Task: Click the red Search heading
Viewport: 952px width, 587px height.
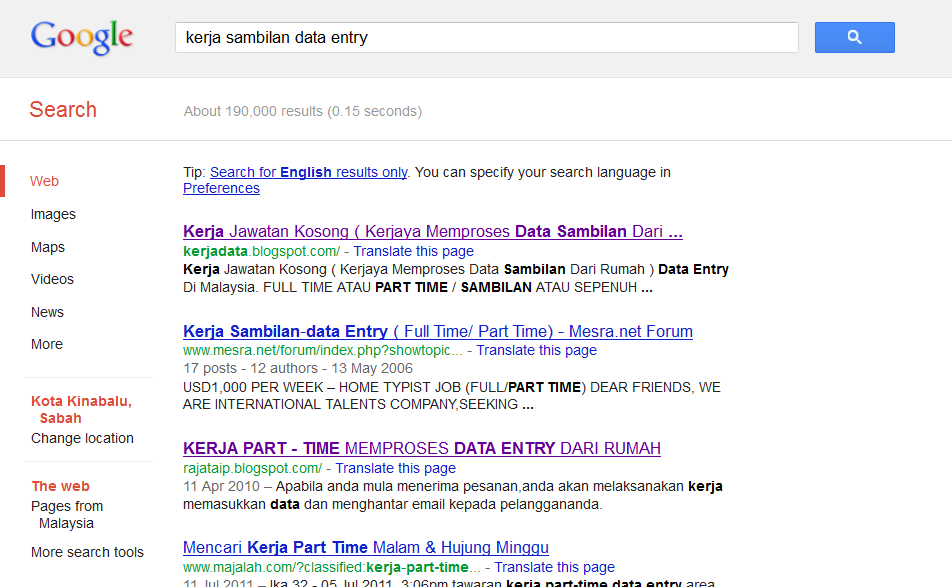Action: click(63, 110)
